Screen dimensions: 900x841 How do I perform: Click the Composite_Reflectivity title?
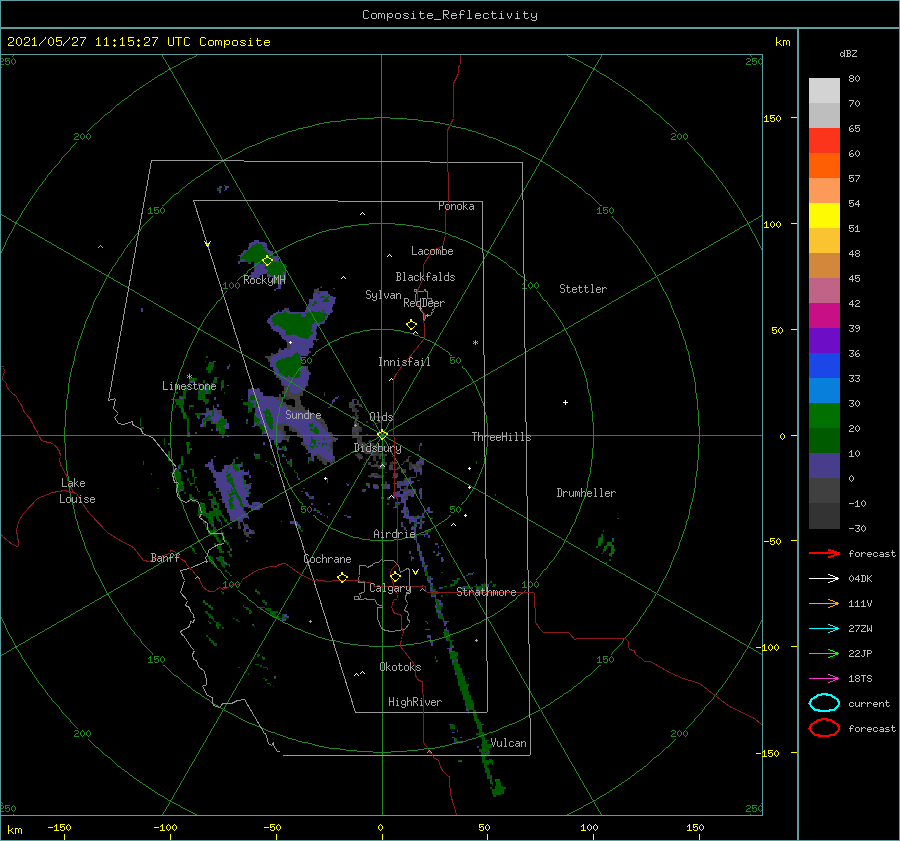coord(450,15)
